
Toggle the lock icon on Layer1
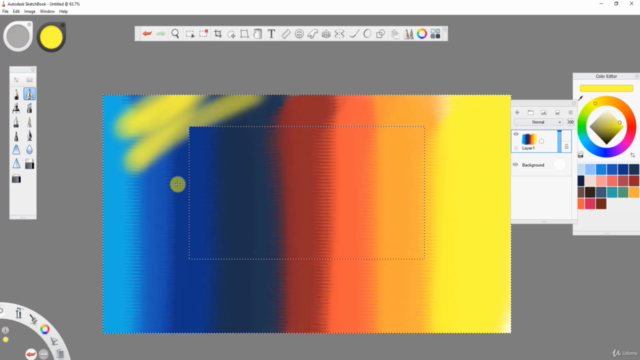[x=567, y=147]
